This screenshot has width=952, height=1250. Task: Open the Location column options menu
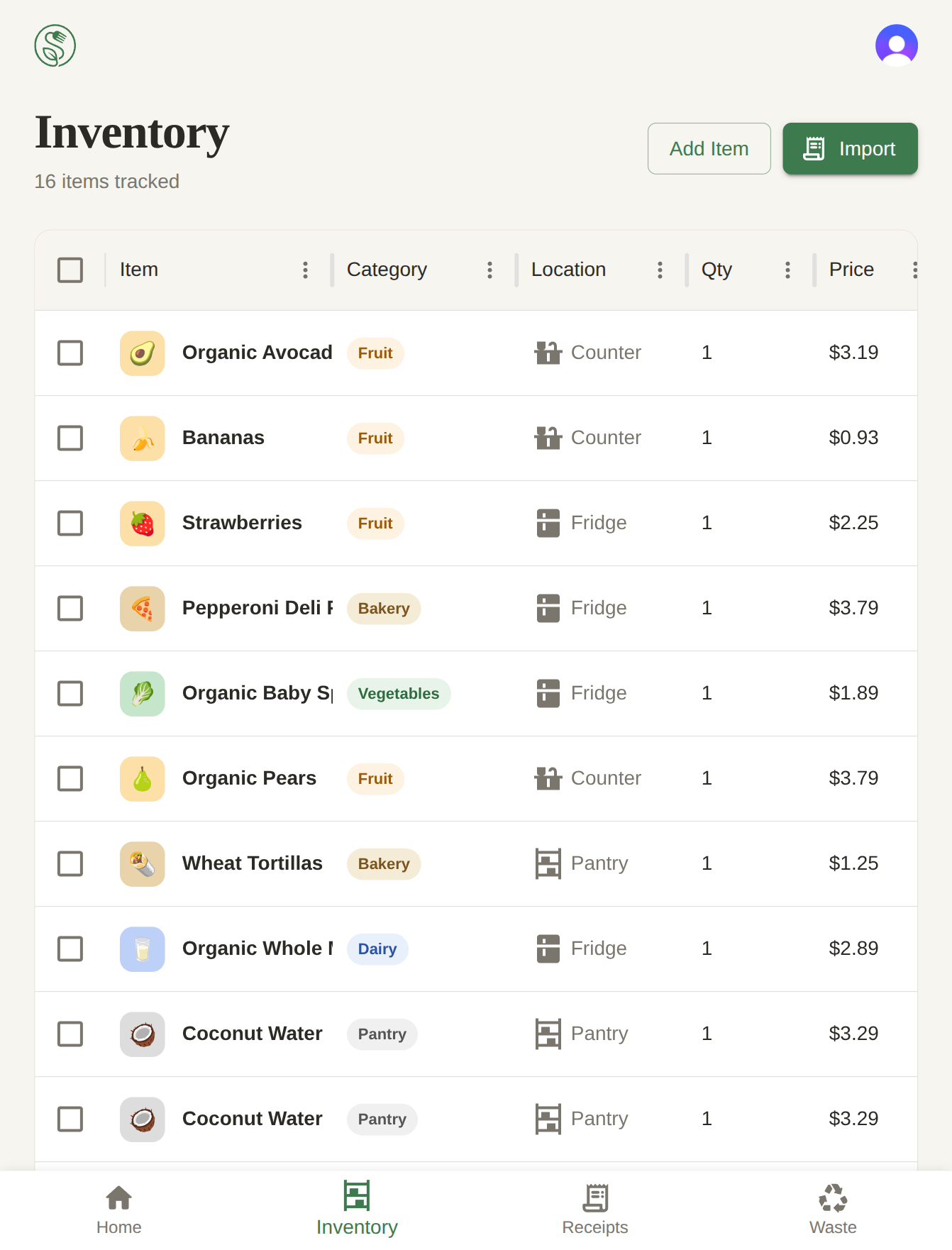(x=660, y=270)
